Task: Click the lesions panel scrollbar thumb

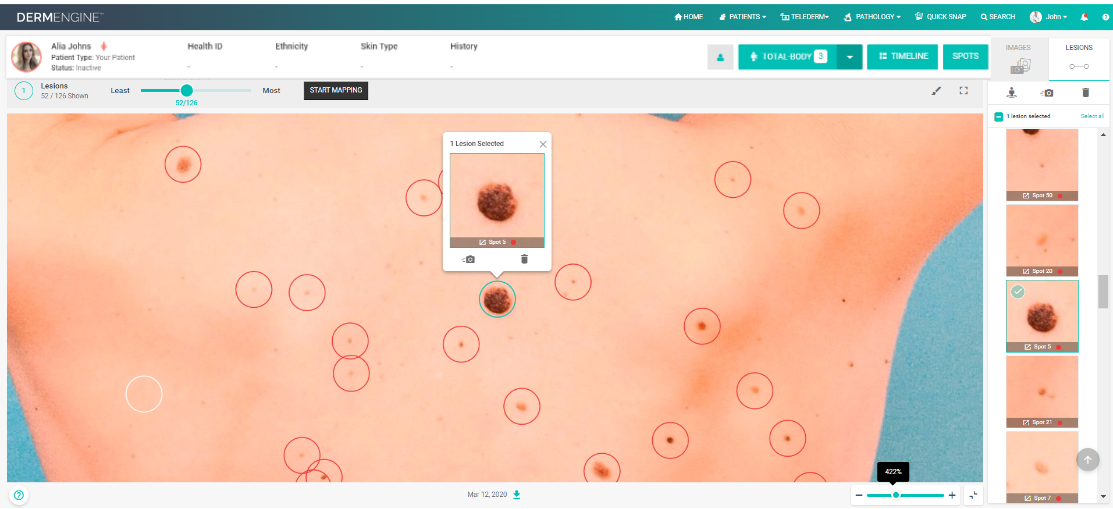Action: (x=1102, y=291)
